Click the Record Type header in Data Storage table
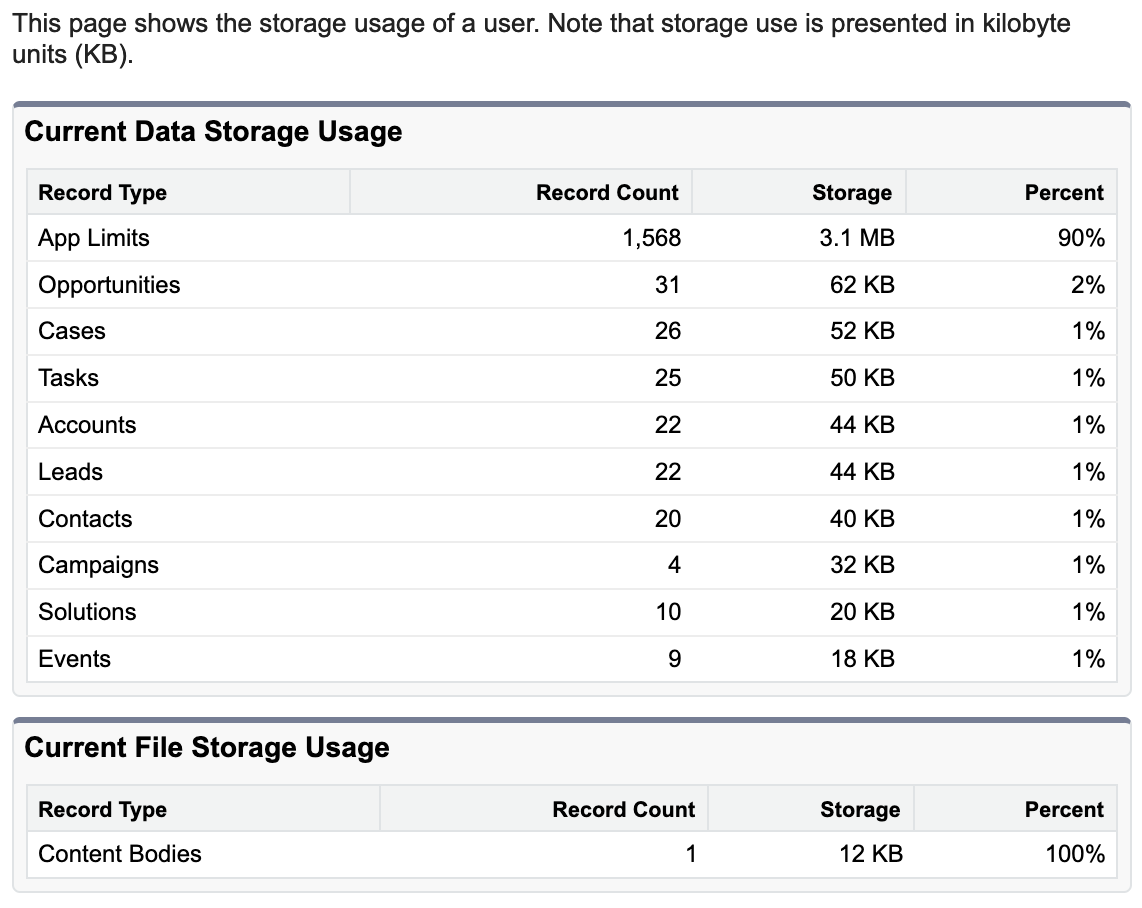Screen dimensions: 1142x908 tap(102, 193)
